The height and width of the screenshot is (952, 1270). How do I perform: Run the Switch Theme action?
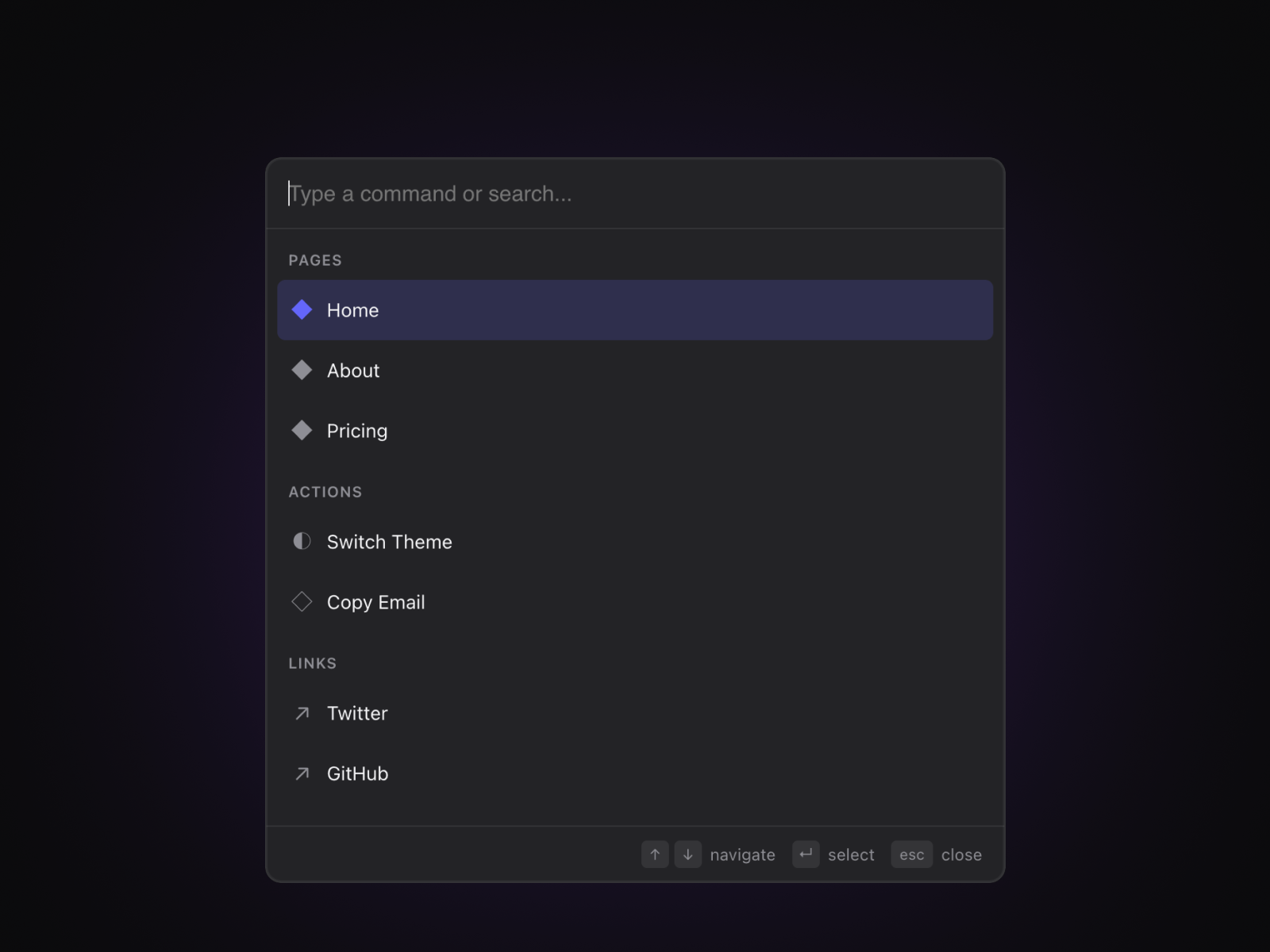[x=635, y=542]
